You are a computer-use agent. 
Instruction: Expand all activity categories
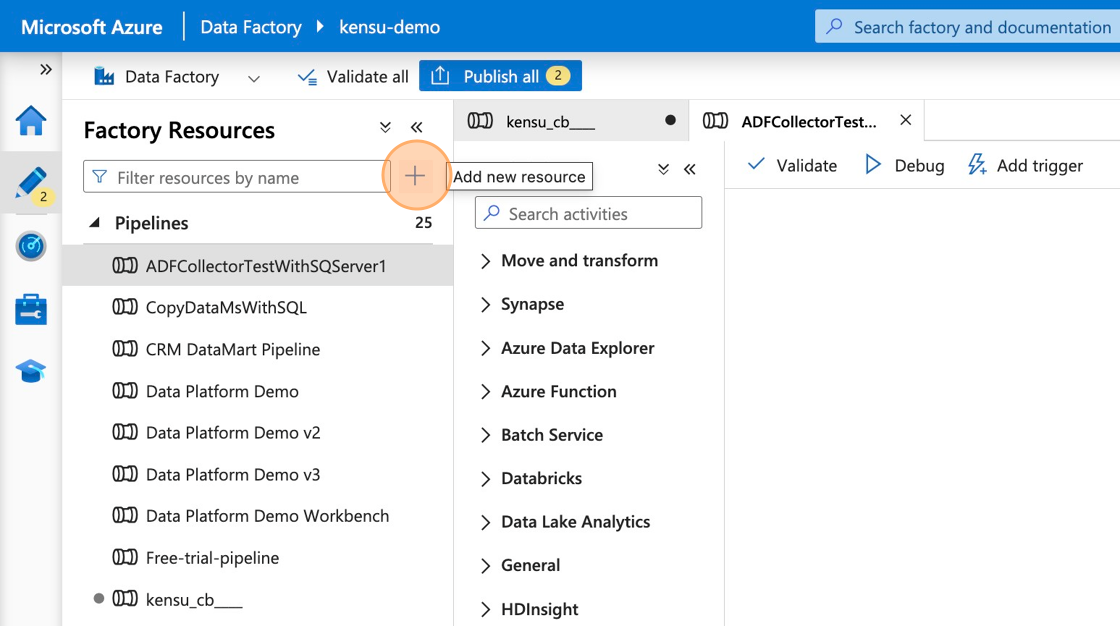664,169
